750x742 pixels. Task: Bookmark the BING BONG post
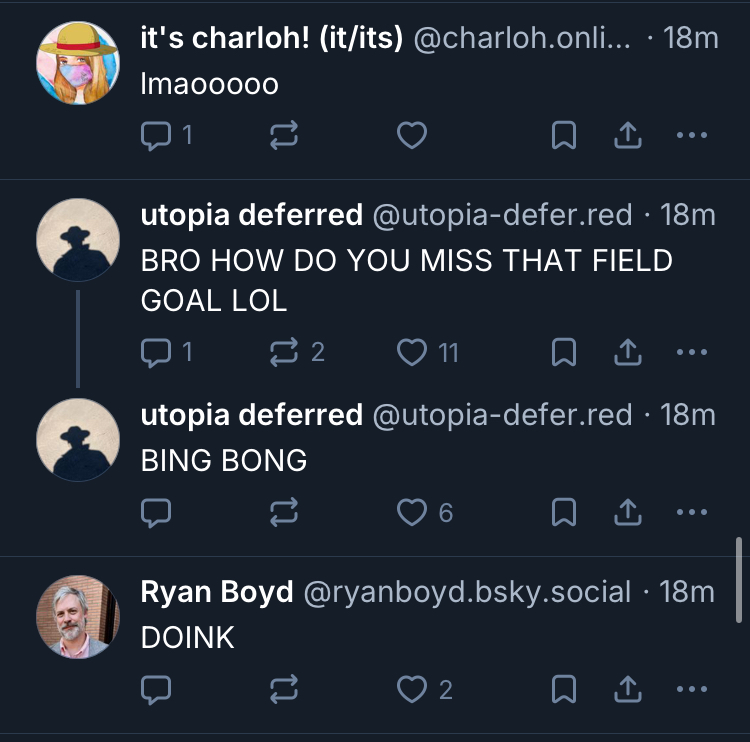pos(564,513)
